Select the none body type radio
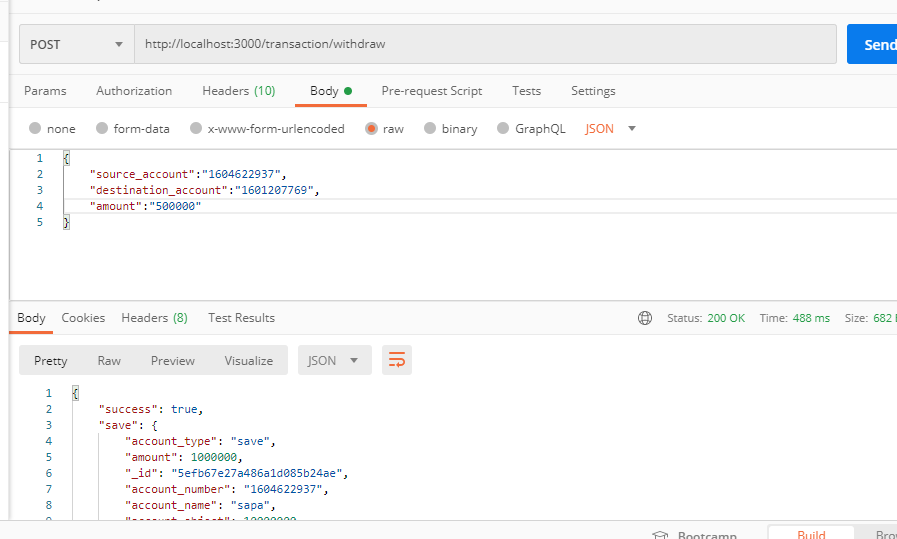The height and width of the screenshot is (539, 897). [36, 129]
